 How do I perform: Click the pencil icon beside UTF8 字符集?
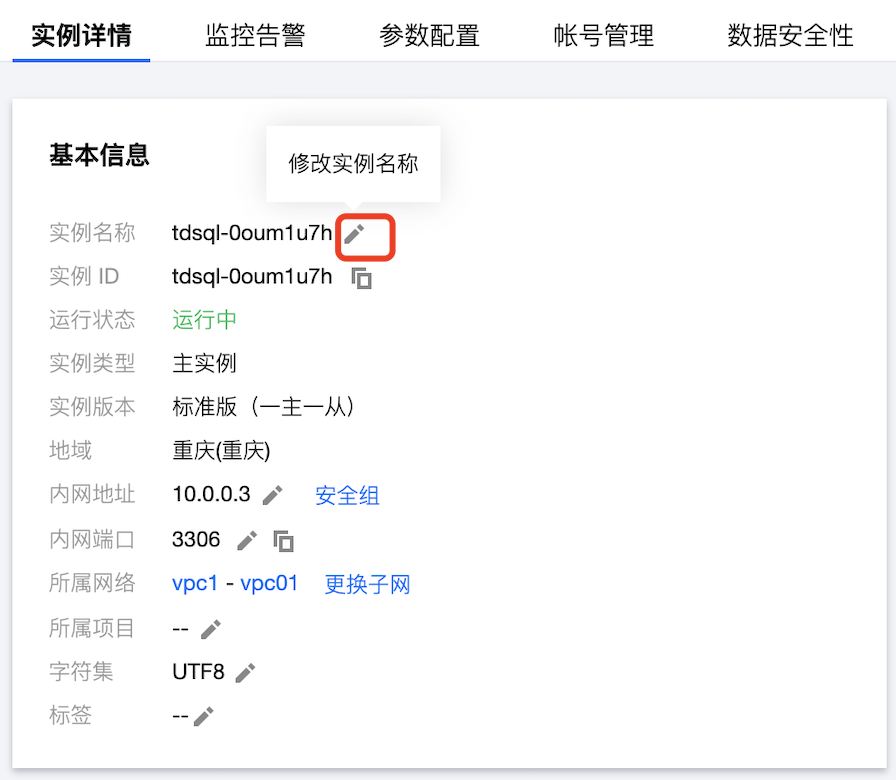(245, 673)
